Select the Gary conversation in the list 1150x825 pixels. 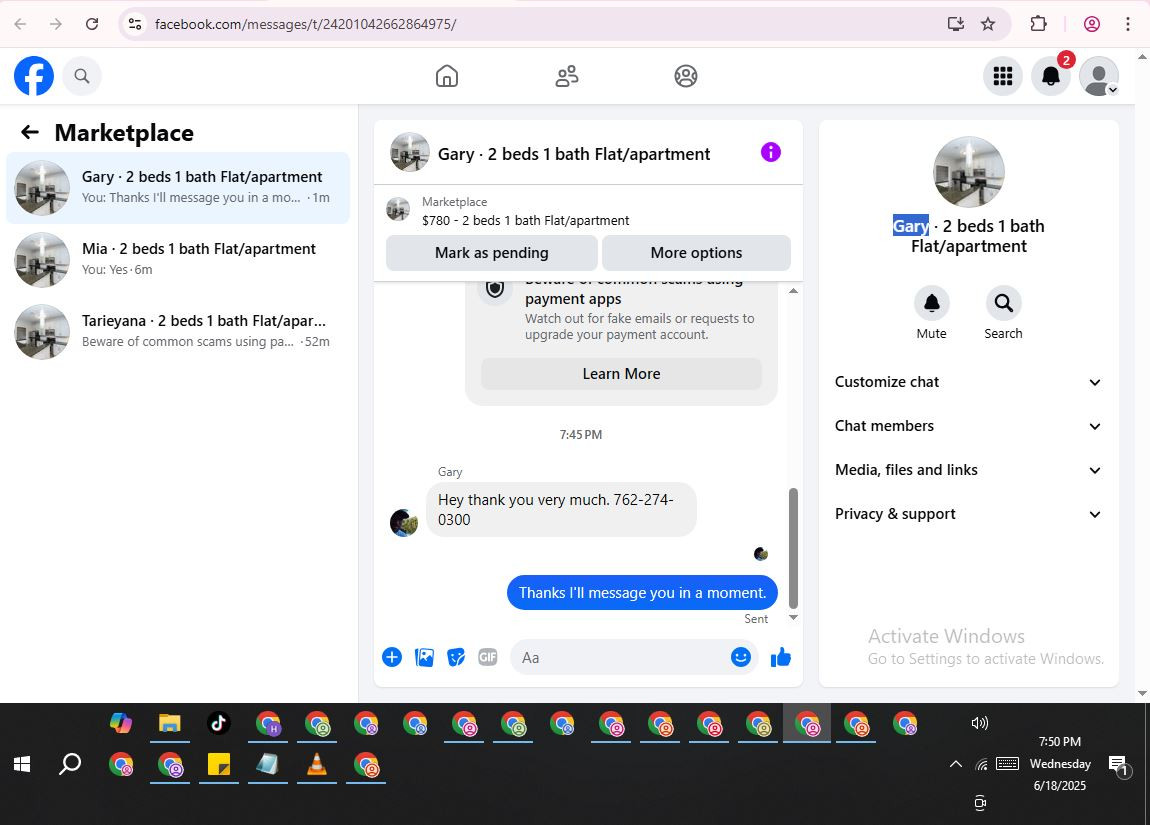coord(177,188)
